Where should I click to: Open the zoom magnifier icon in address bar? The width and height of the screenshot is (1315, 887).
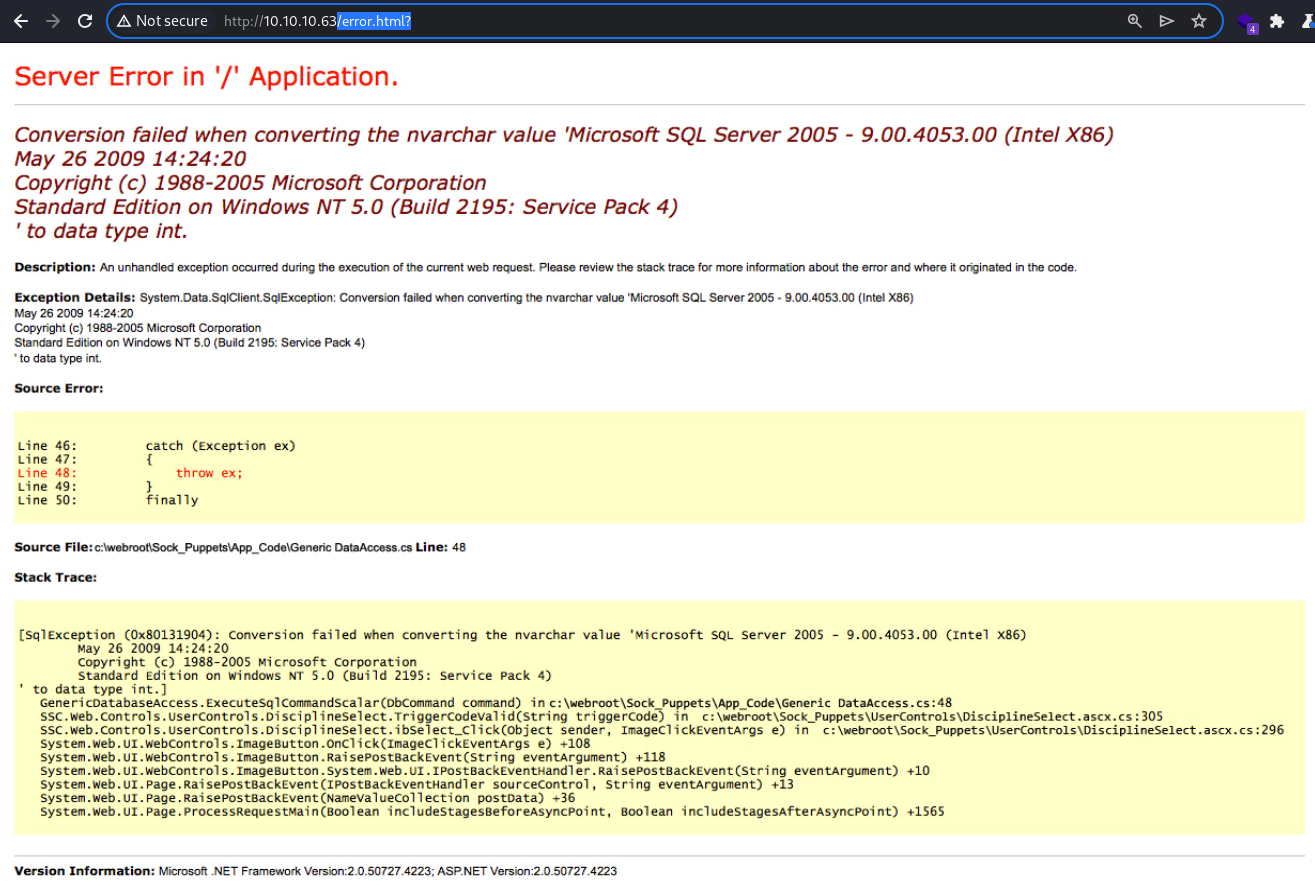[1134, 21]
